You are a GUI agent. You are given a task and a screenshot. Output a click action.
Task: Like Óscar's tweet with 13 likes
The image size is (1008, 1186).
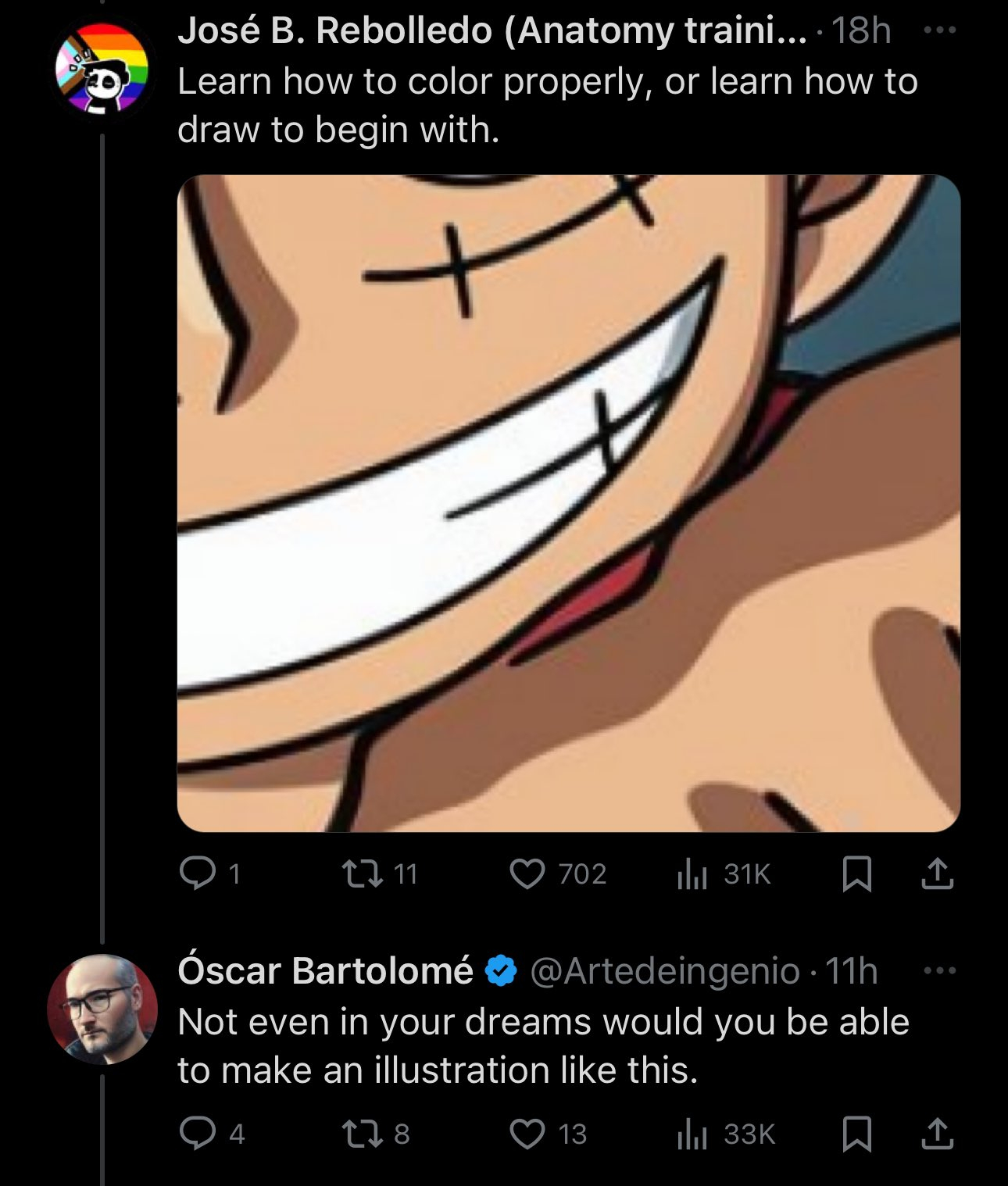tap(527, 1134)
